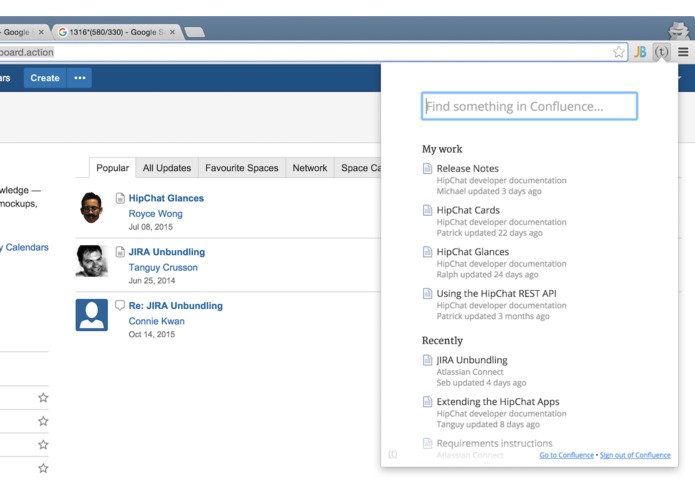Click document icon next to Recently JIRA Unbundling

[x=427, y=360]
